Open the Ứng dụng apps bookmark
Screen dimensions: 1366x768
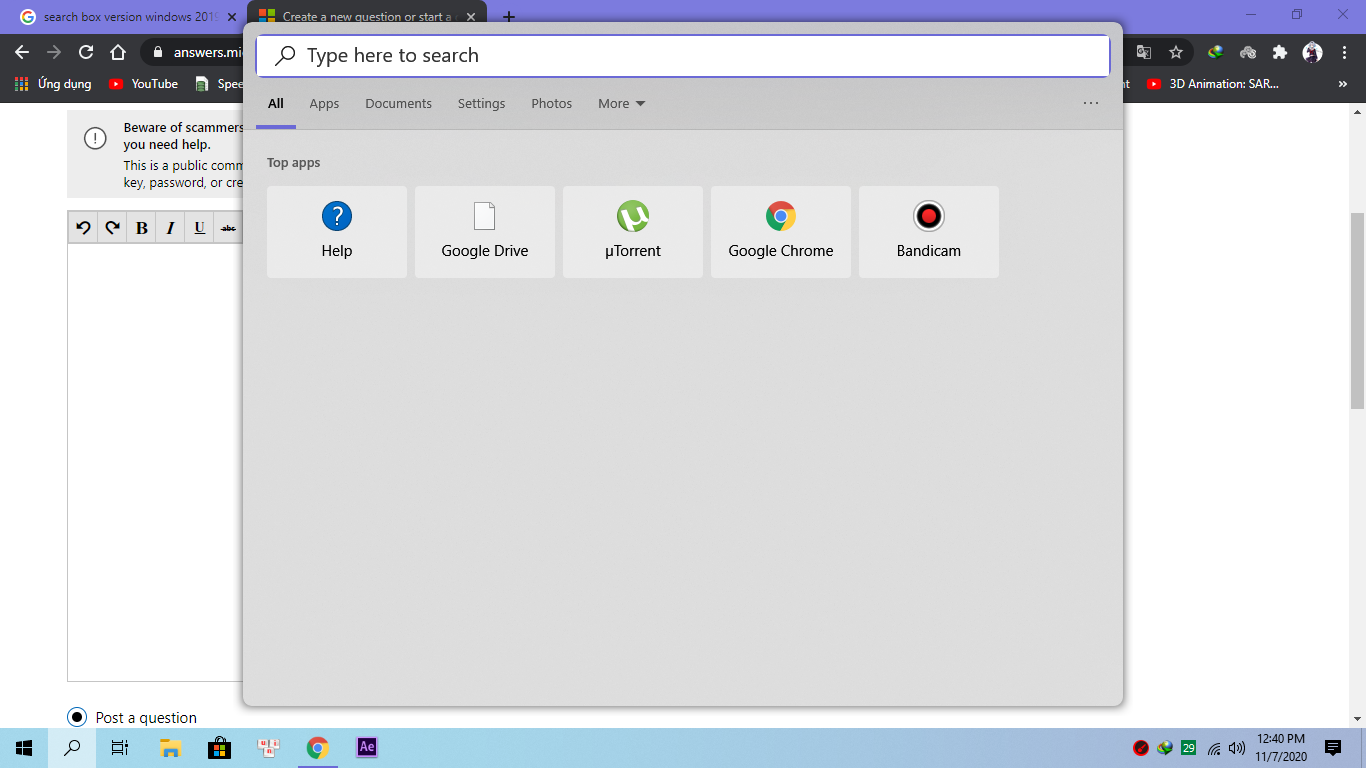53,84
